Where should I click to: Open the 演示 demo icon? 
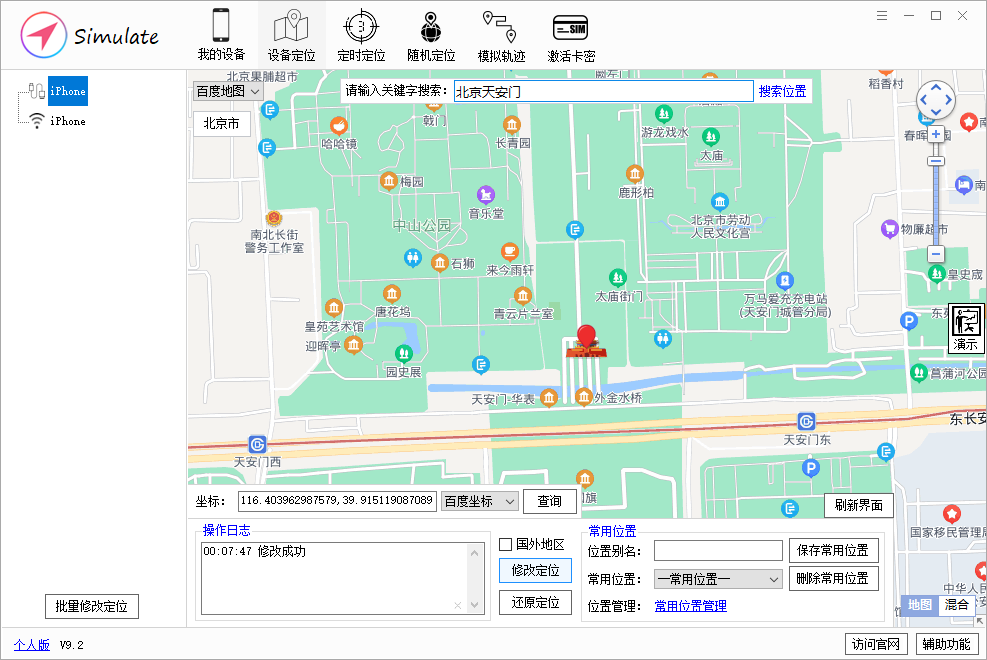966,328
